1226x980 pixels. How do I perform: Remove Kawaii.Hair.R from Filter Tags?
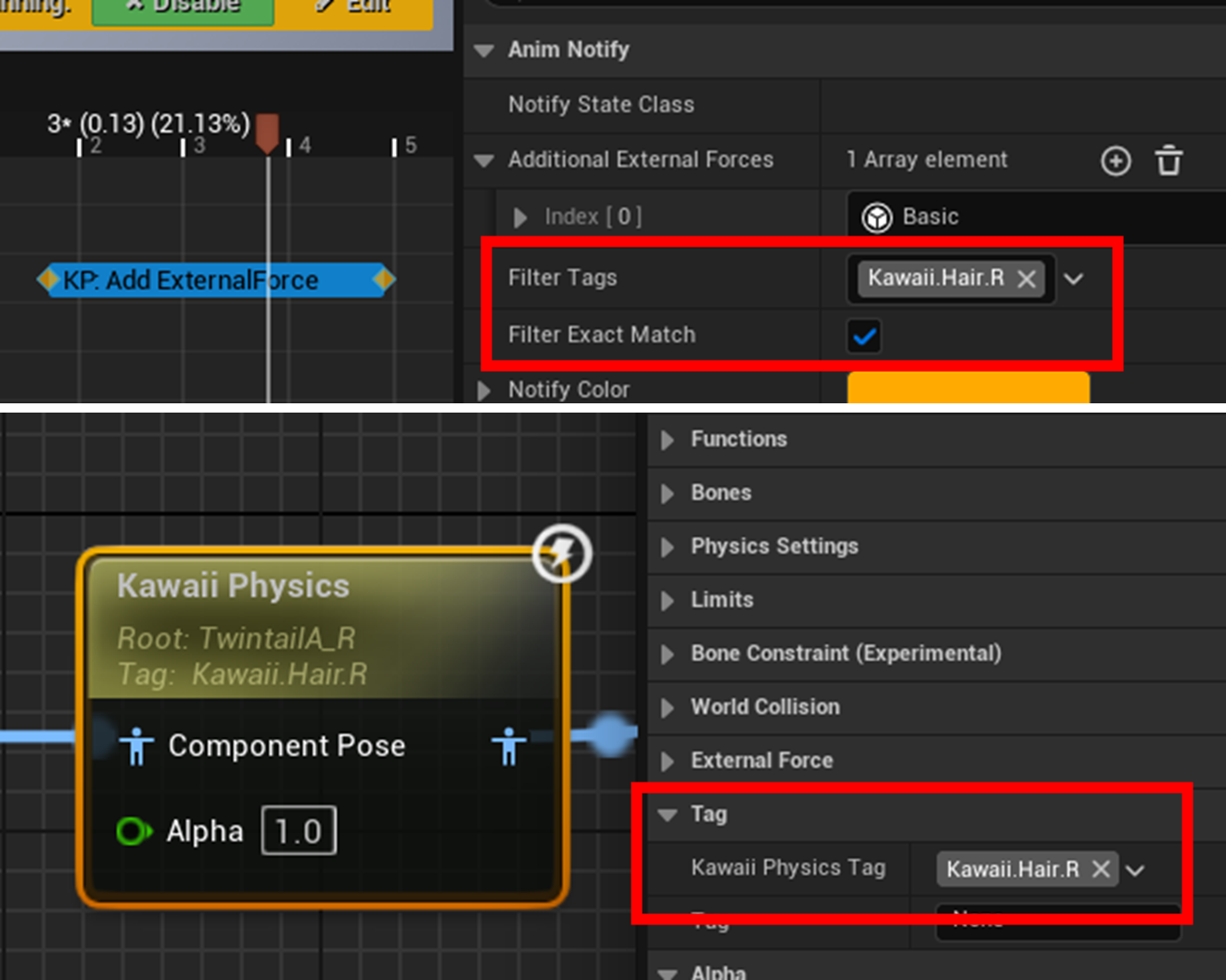1027,278
